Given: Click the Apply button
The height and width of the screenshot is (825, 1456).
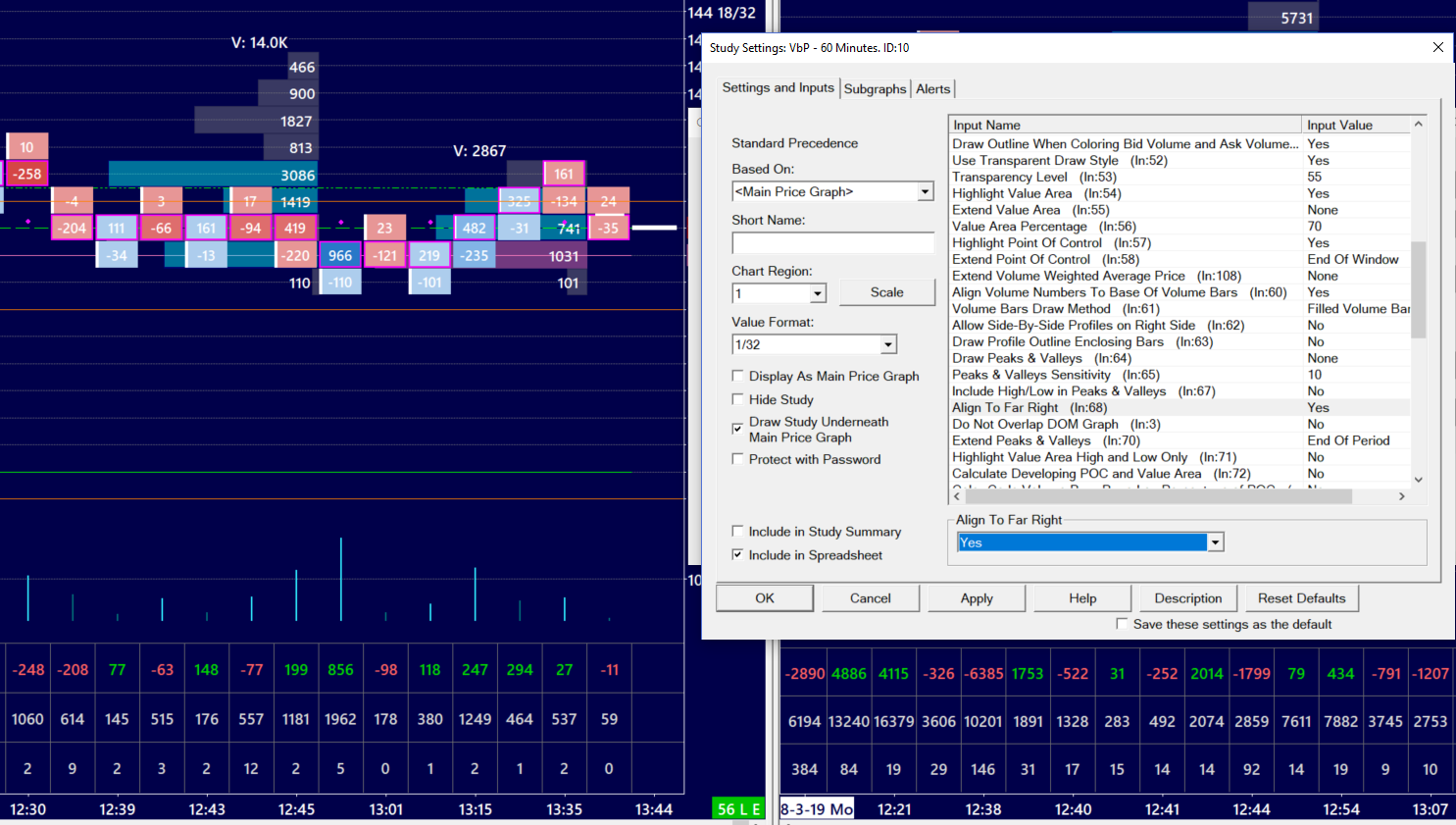Looking at the screenshot, I should 977,598.
